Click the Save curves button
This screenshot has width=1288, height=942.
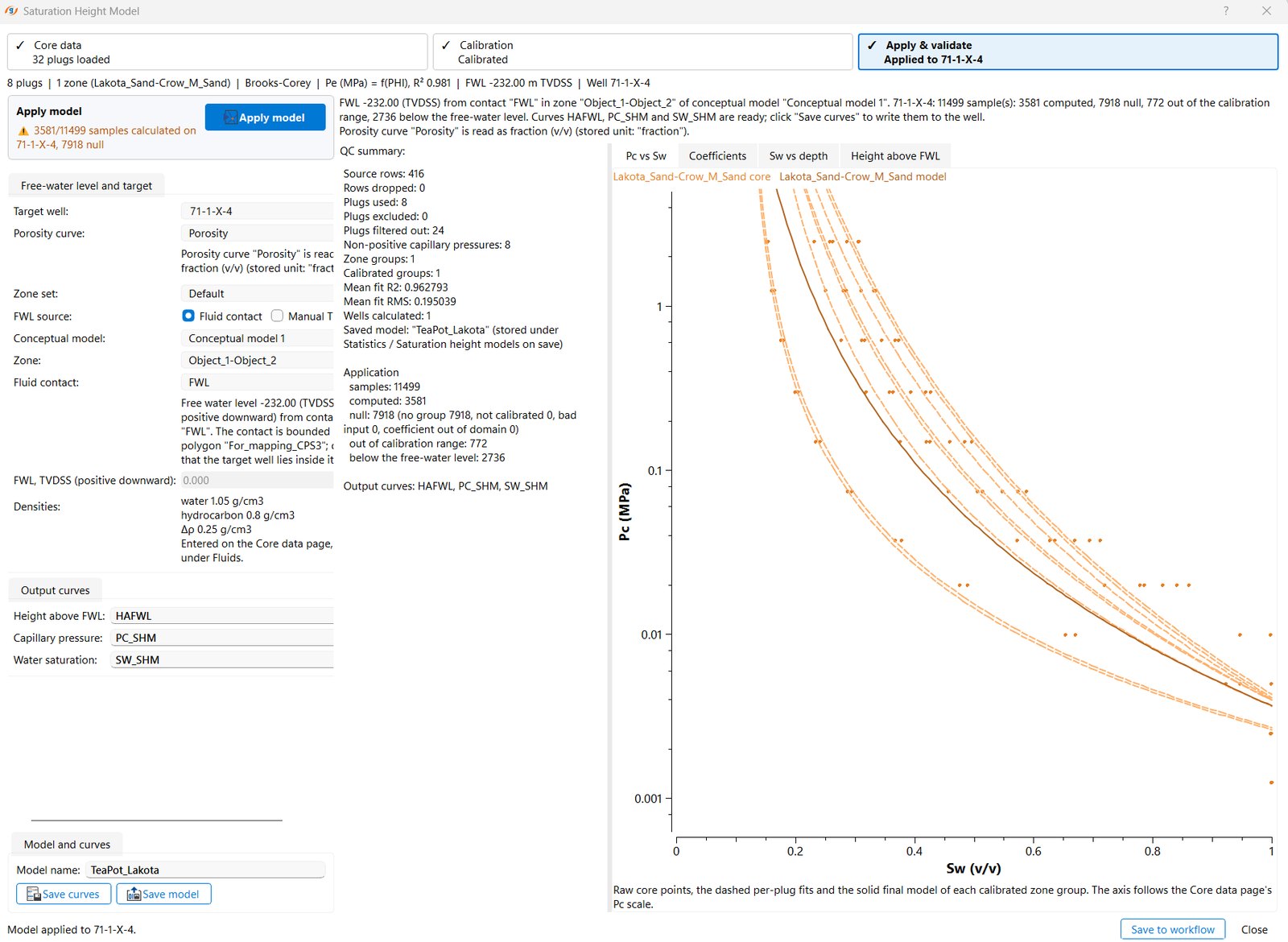[64, 894]
